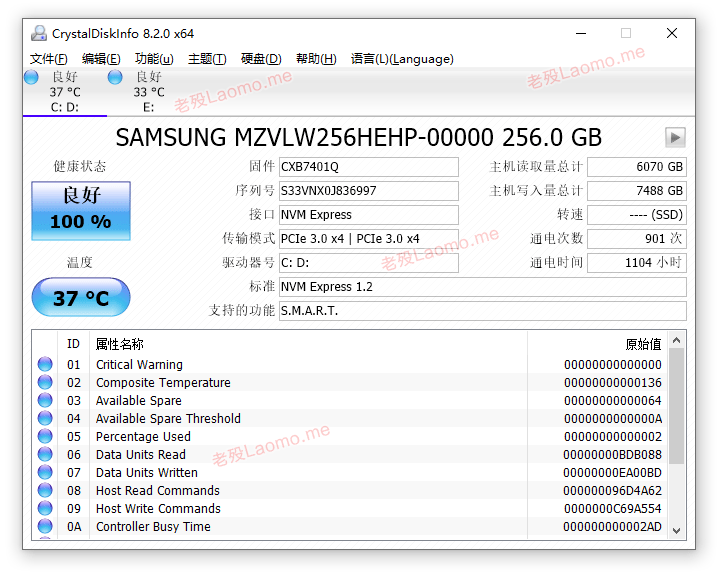Switch to the C: D: drive tab
This screenshot has width=724, height=579.
point(65,92)
